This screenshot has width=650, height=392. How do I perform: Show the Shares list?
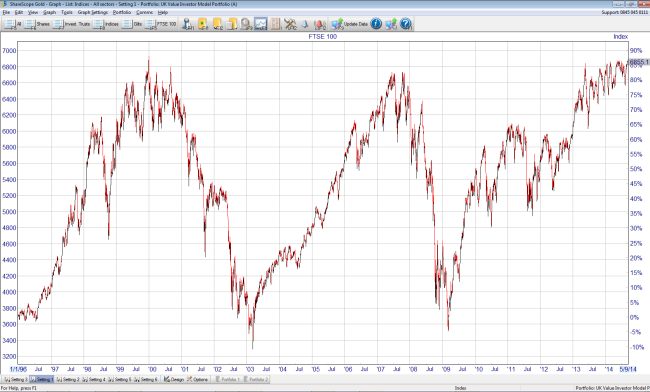coord(37,24)
